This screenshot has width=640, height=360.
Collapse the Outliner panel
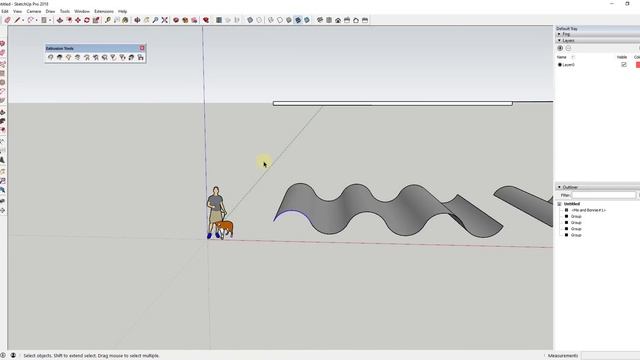(559, 187)
